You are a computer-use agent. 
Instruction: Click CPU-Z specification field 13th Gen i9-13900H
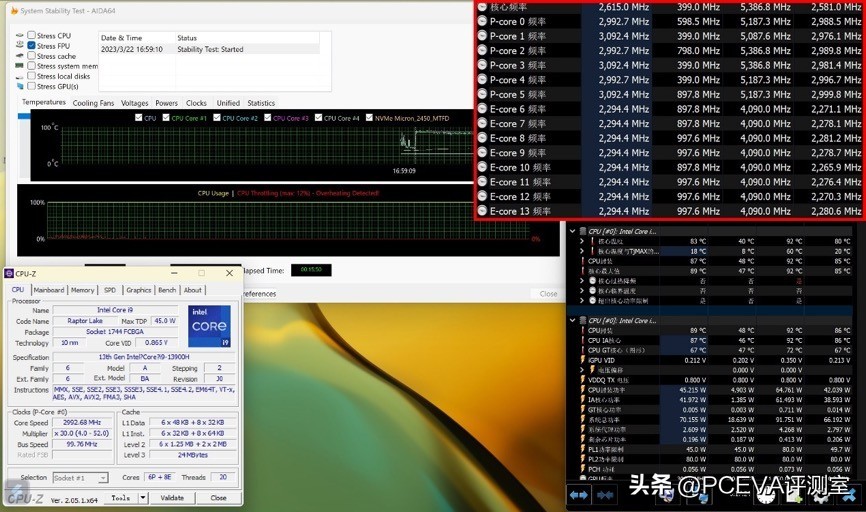click(144, 357)
